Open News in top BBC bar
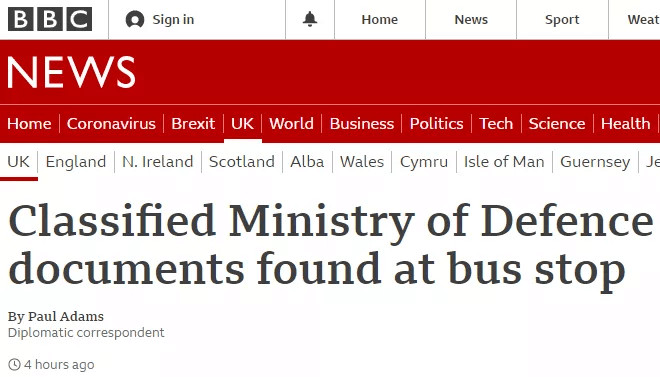 tap(471, 20)
